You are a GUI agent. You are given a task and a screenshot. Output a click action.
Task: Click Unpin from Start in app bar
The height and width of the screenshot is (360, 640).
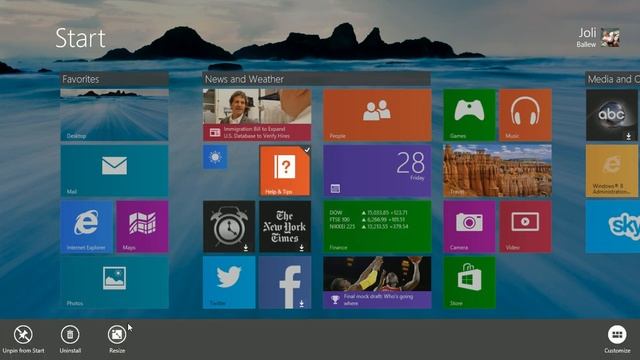tap(23, 339)
